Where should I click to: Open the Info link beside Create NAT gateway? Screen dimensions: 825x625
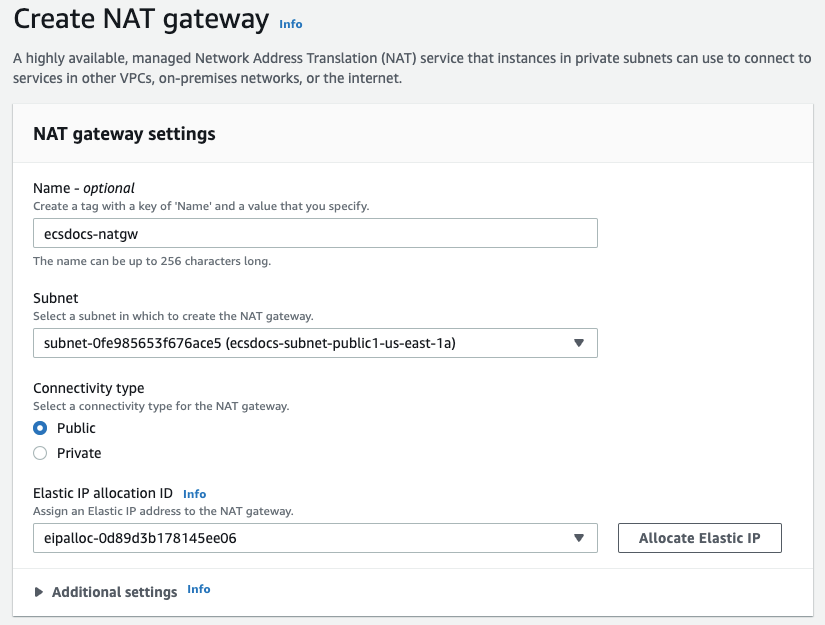pyautogui.click(x=290, y=23)
